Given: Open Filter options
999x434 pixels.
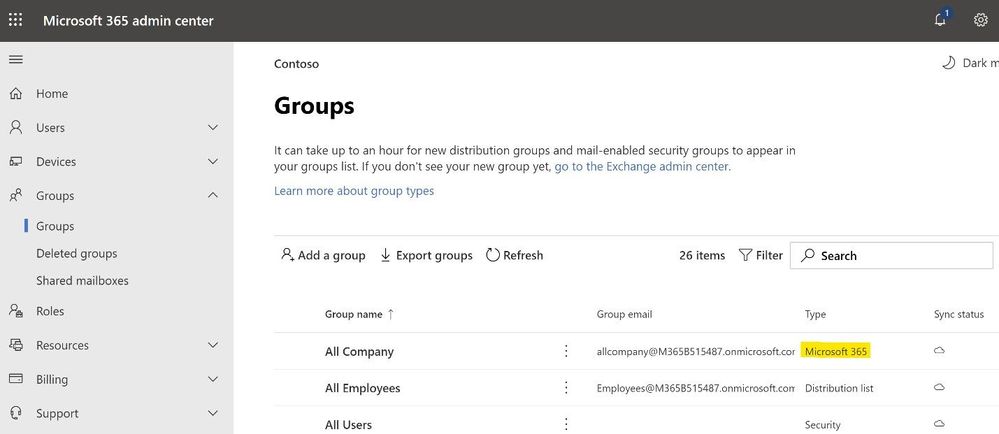Looking at the screenshot, I should coord(761,255).
